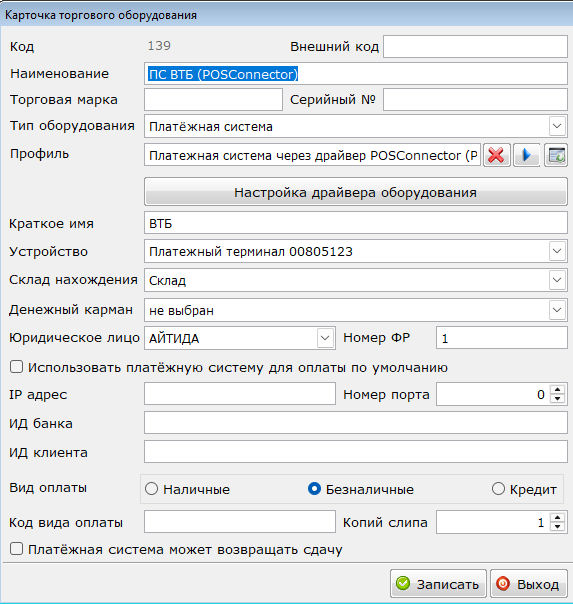The width and height of the screenshot is (573, 604).
Task: Open Устройство dropdown list
Action: 557,251
